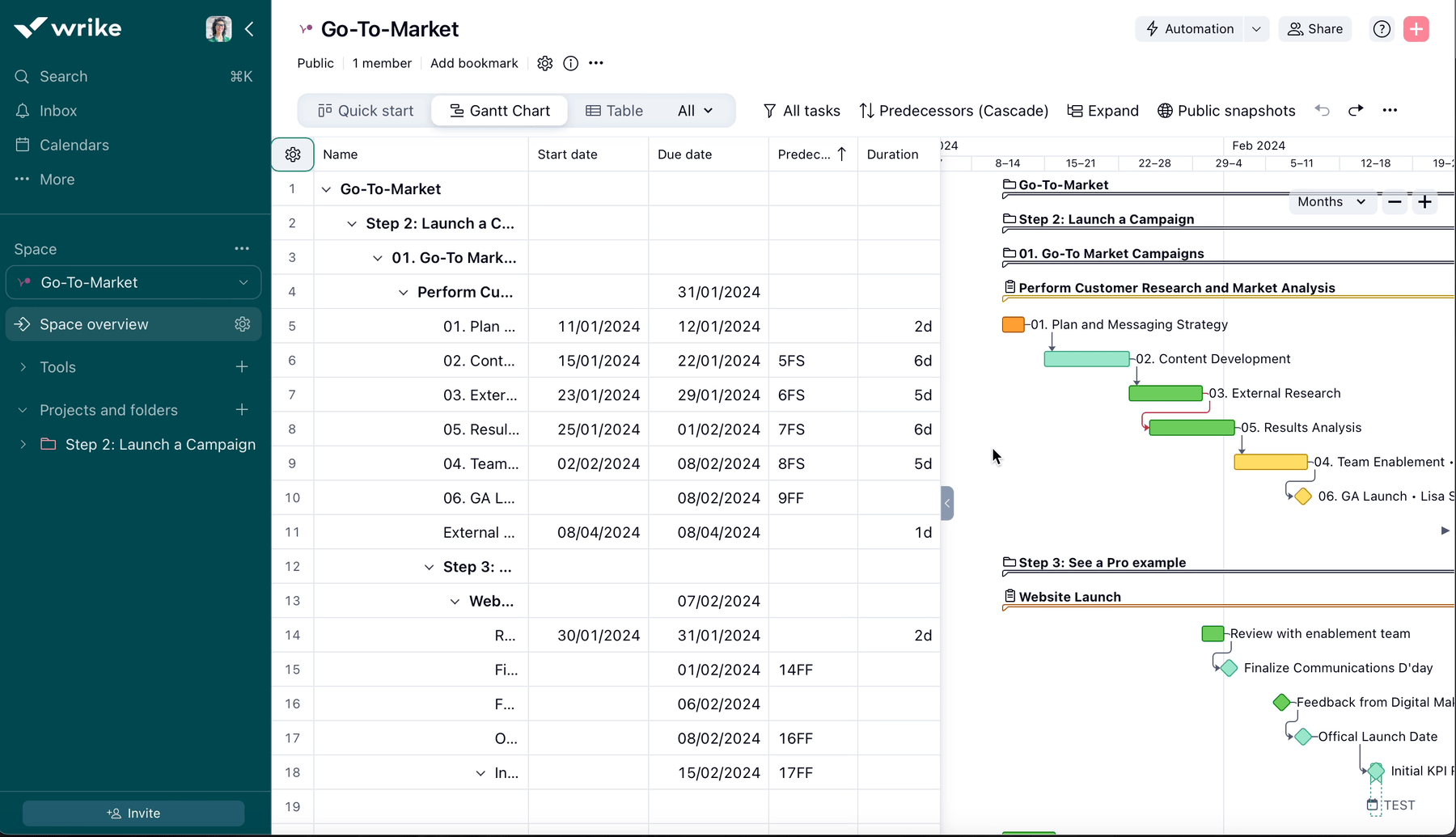
Task: Open Calendars from the sidebar
Action: click(74, 145)
